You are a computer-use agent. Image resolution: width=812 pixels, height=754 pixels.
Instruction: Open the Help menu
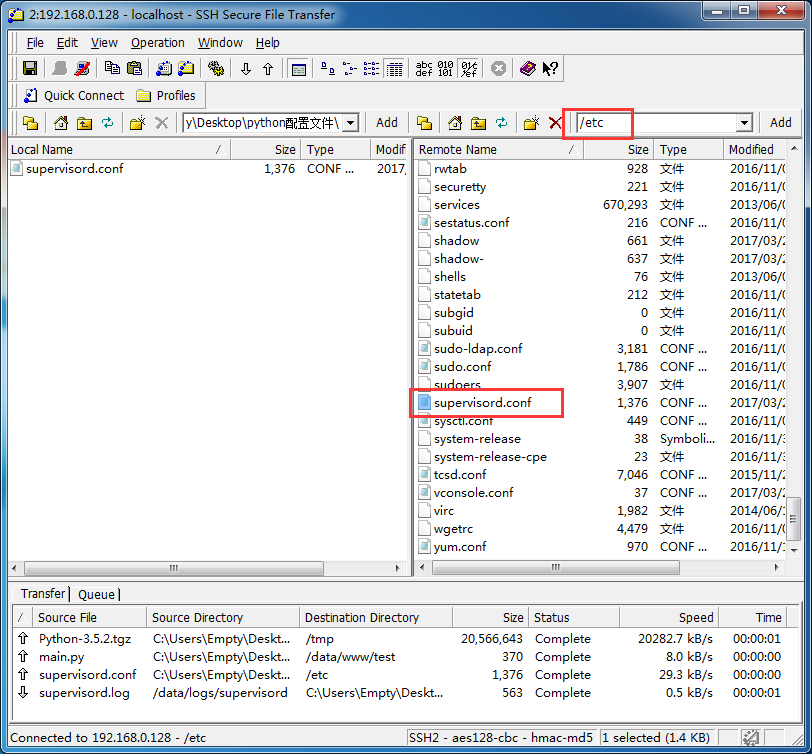tap(267, 42)
